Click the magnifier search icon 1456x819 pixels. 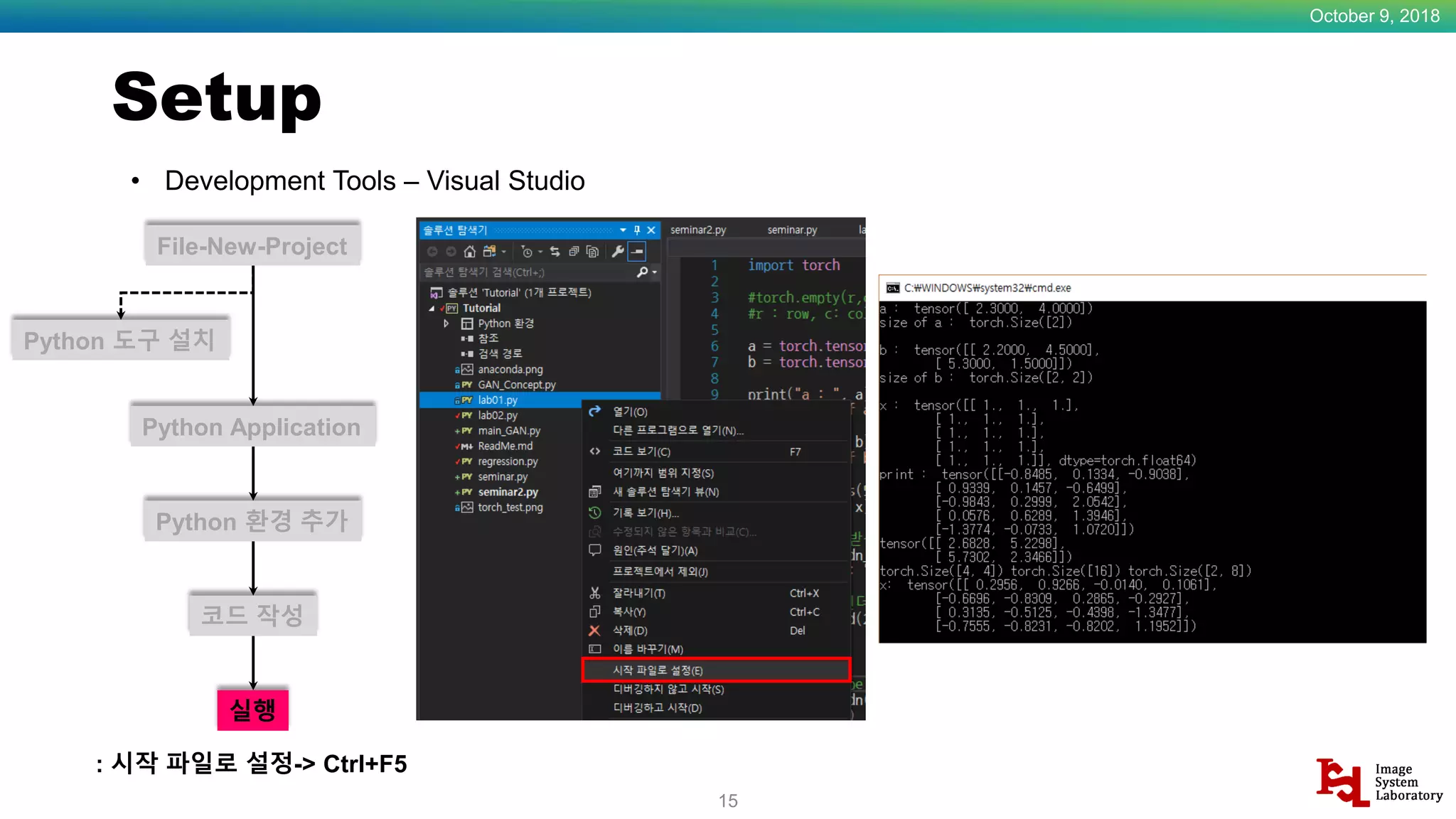(x=642, y=272)
